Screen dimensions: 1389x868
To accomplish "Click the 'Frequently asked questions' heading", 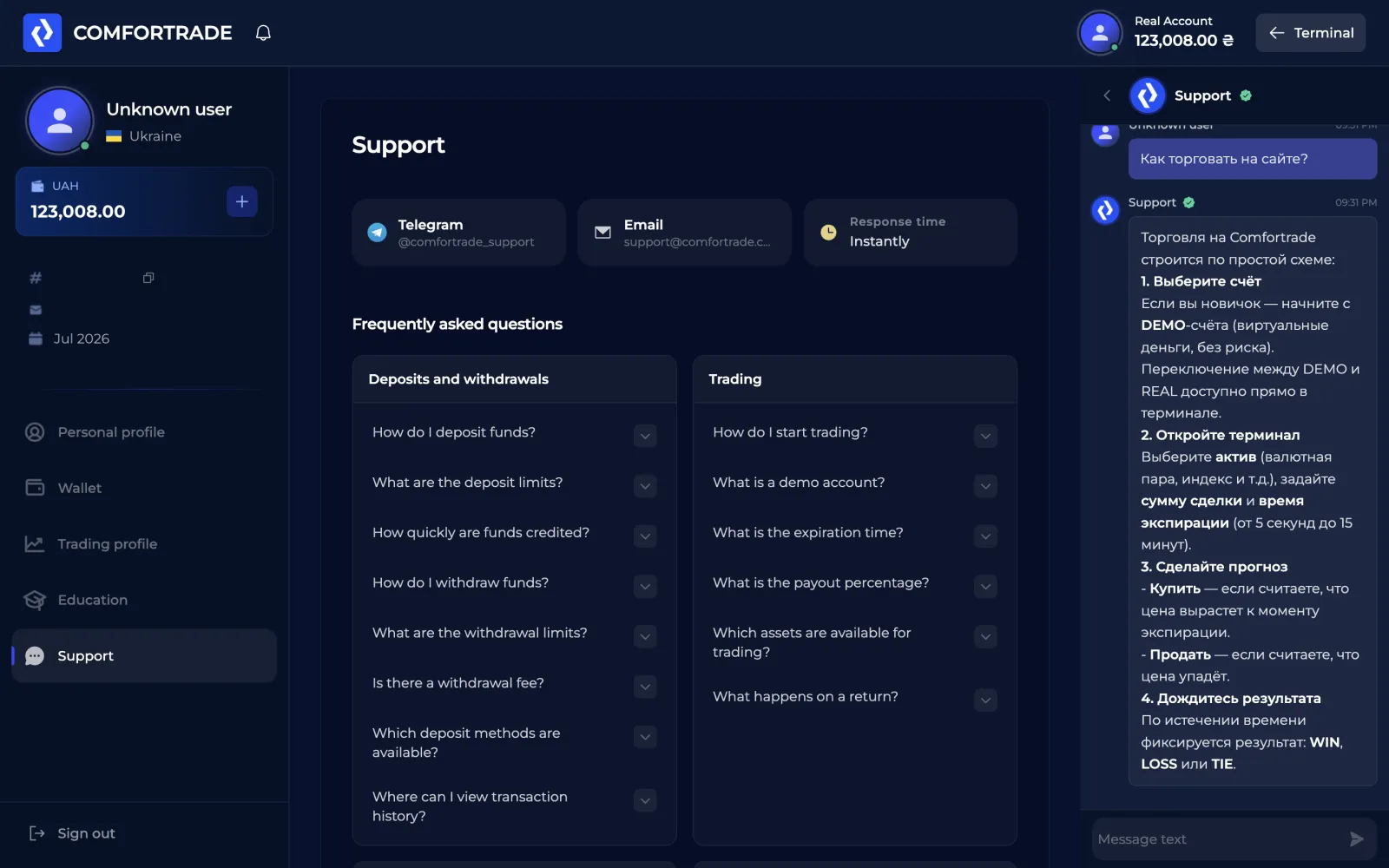I will pyautogui.click(x=457, y=324).
